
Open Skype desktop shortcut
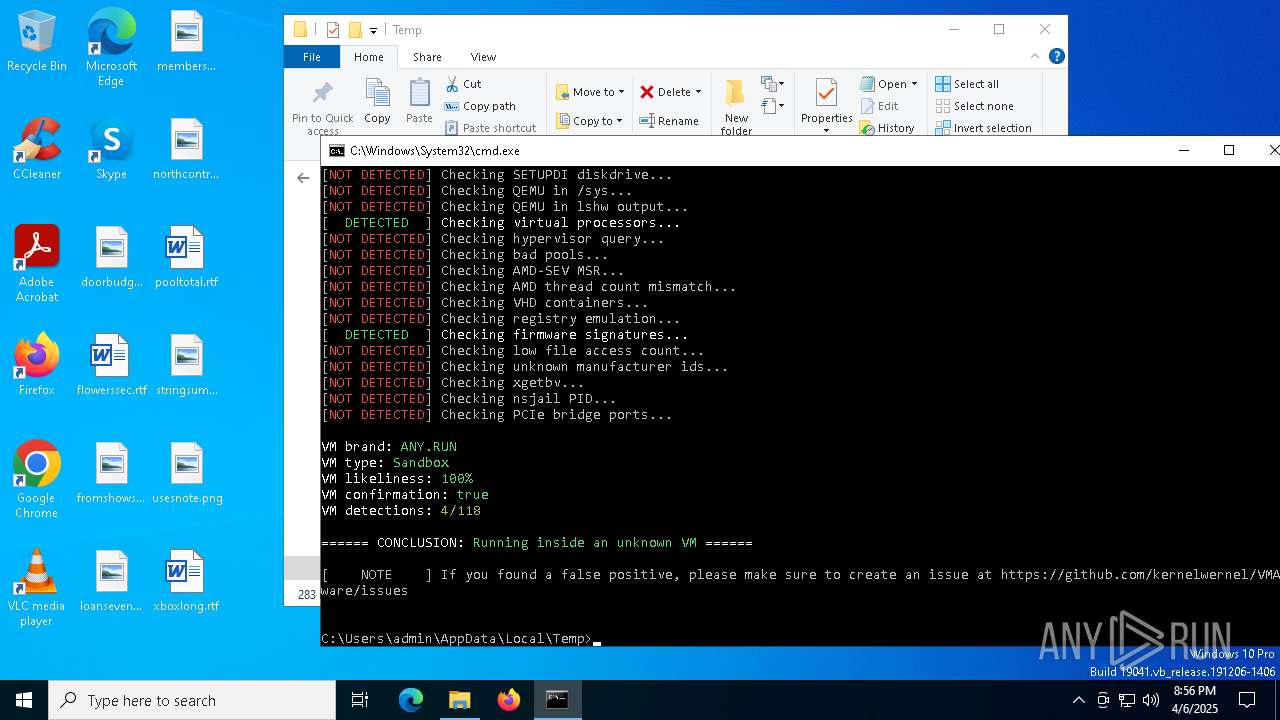click(111, 149)
